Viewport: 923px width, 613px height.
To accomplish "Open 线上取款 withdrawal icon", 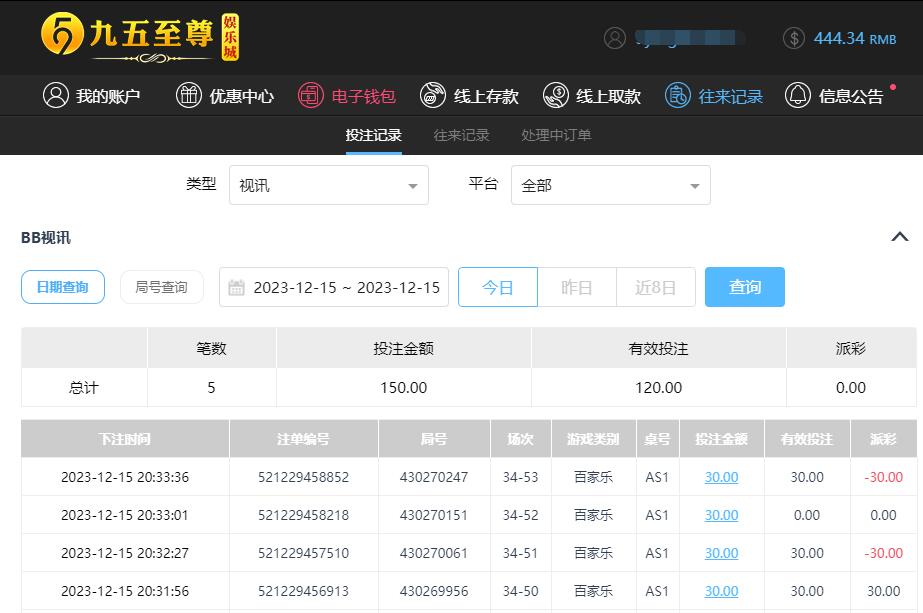I will click(555, 96).
